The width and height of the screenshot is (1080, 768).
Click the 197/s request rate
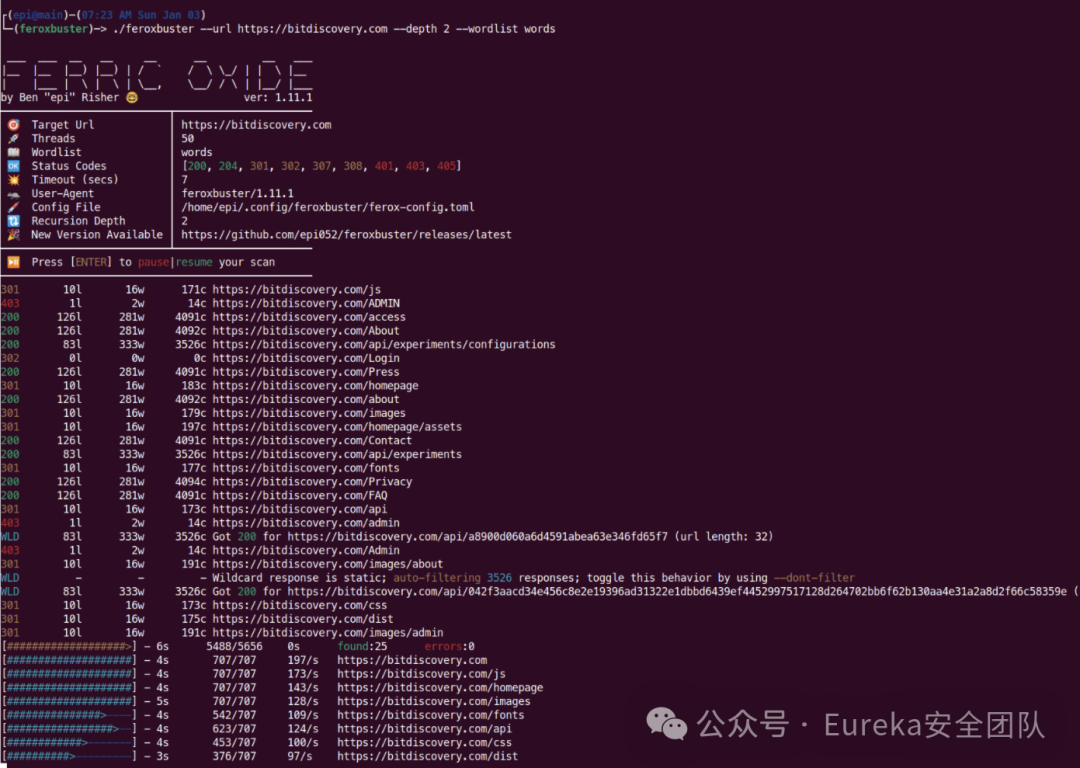pos(303,661)
